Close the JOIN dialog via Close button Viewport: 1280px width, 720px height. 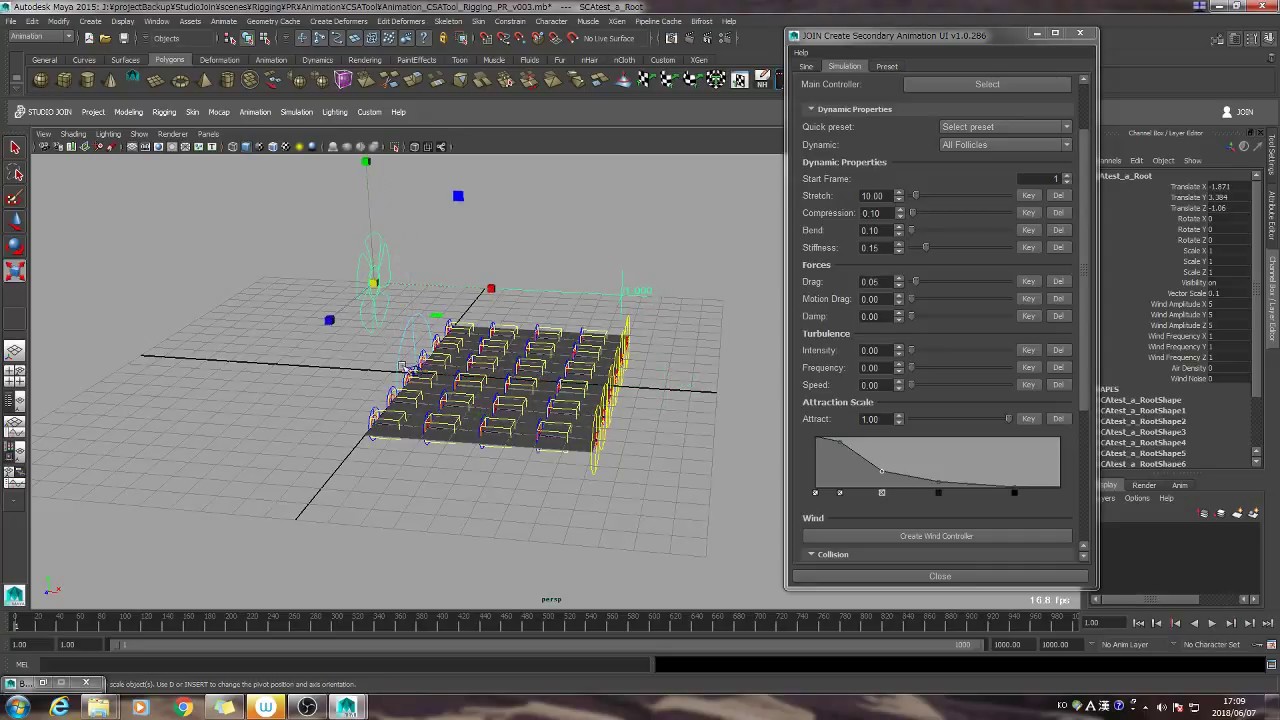(x=940, y=576)
